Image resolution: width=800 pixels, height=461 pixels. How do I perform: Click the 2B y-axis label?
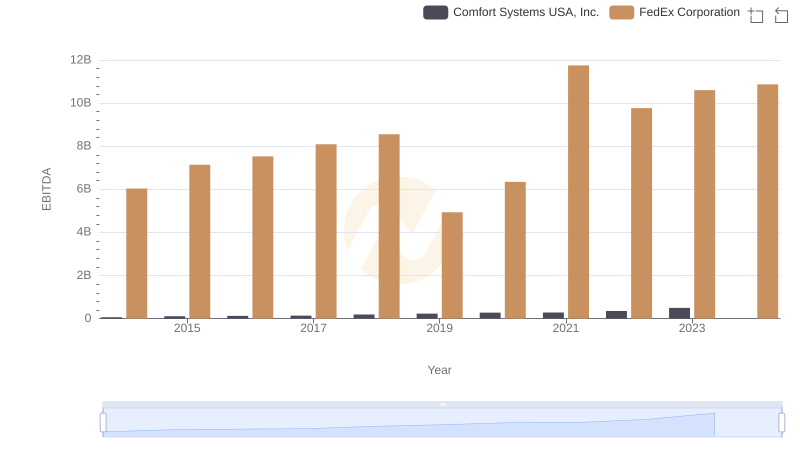[84, 275]
